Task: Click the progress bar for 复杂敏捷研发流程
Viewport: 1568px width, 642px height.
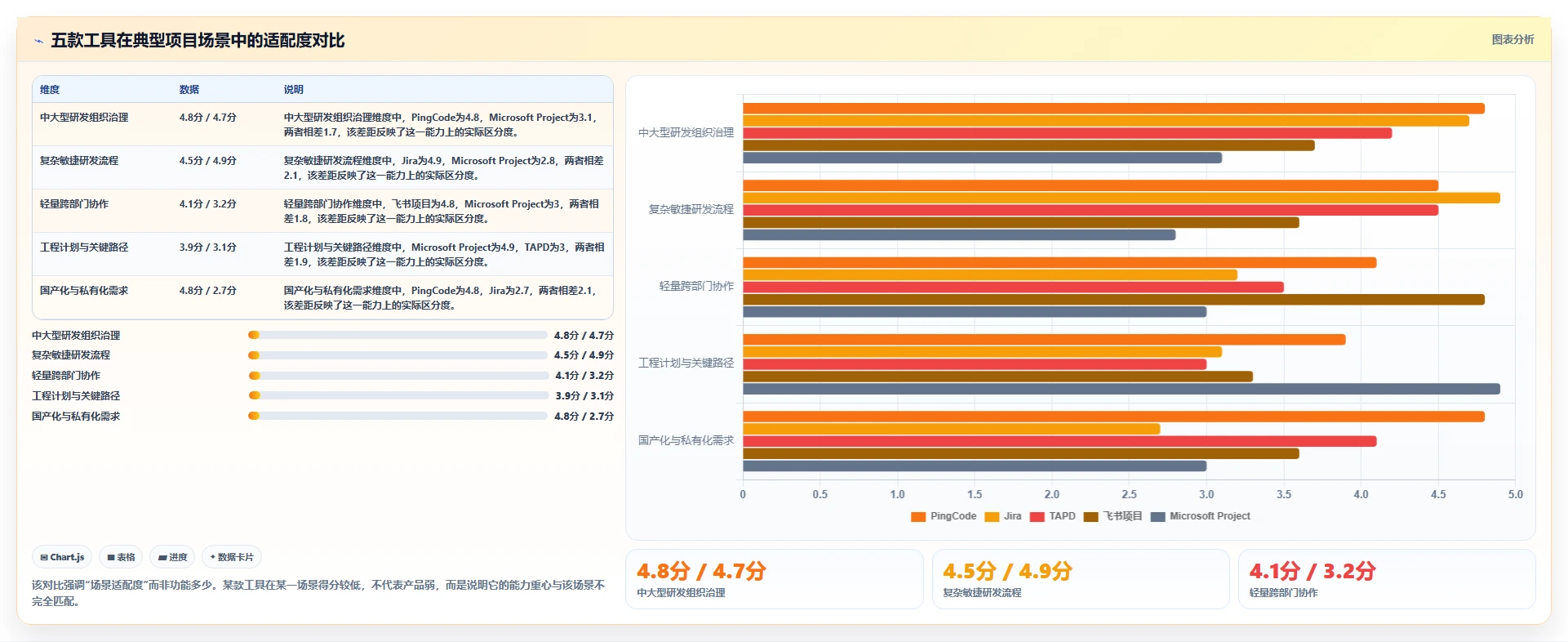Action: 398,355
